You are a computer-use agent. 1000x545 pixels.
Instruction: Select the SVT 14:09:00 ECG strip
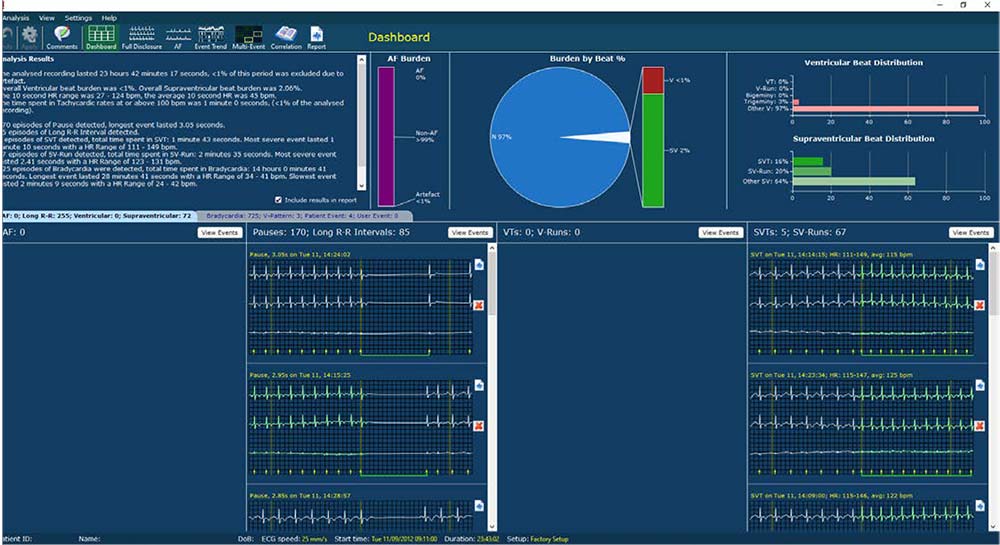pyautogui.click(x=862, y=515)
